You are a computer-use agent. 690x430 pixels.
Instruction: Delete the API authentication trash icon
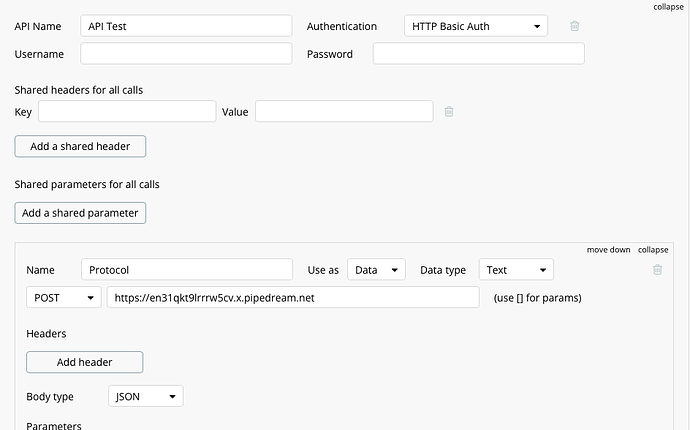pos(574,26)
